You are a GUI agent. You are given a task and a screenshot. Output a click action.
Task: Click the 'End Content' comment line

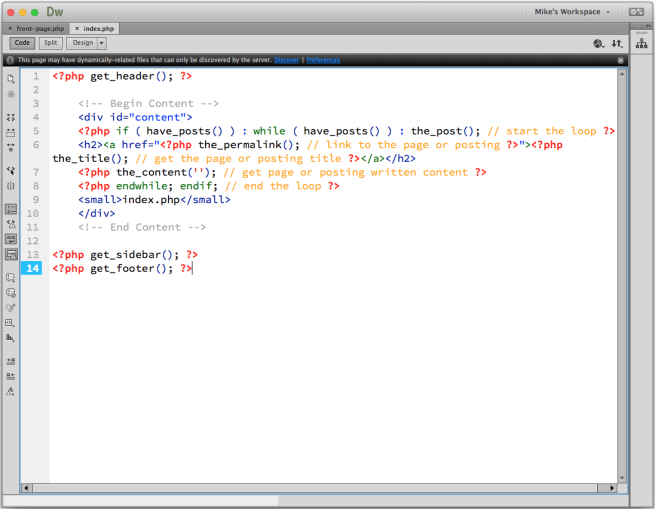click(x=142, y=227)
